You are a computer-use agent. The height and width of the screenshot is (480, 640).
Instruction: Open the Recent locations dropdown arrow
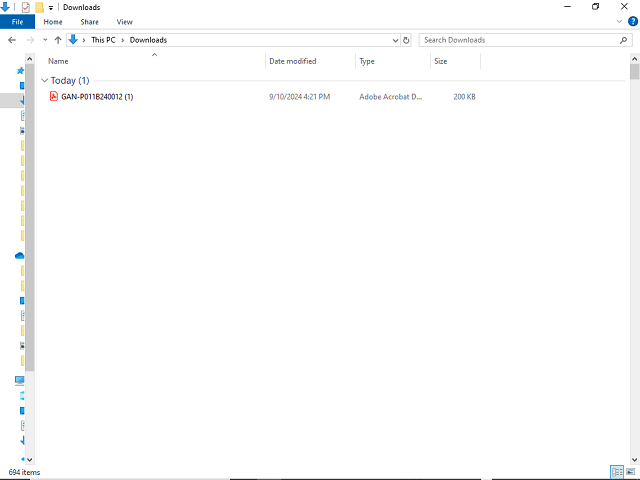point(45,40)
